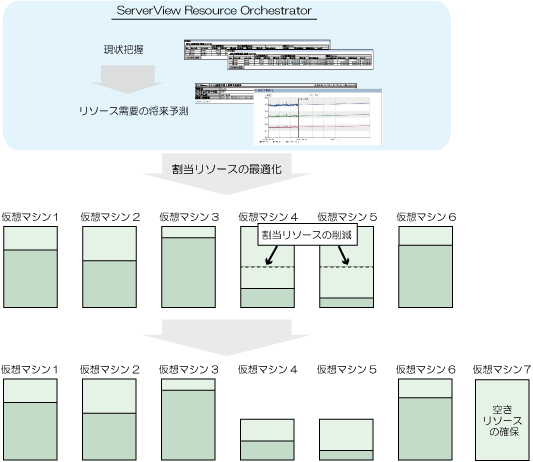533x462 pixels.
Task: Click the top row 仮想マシン５ label
Action: coord(347,217)
